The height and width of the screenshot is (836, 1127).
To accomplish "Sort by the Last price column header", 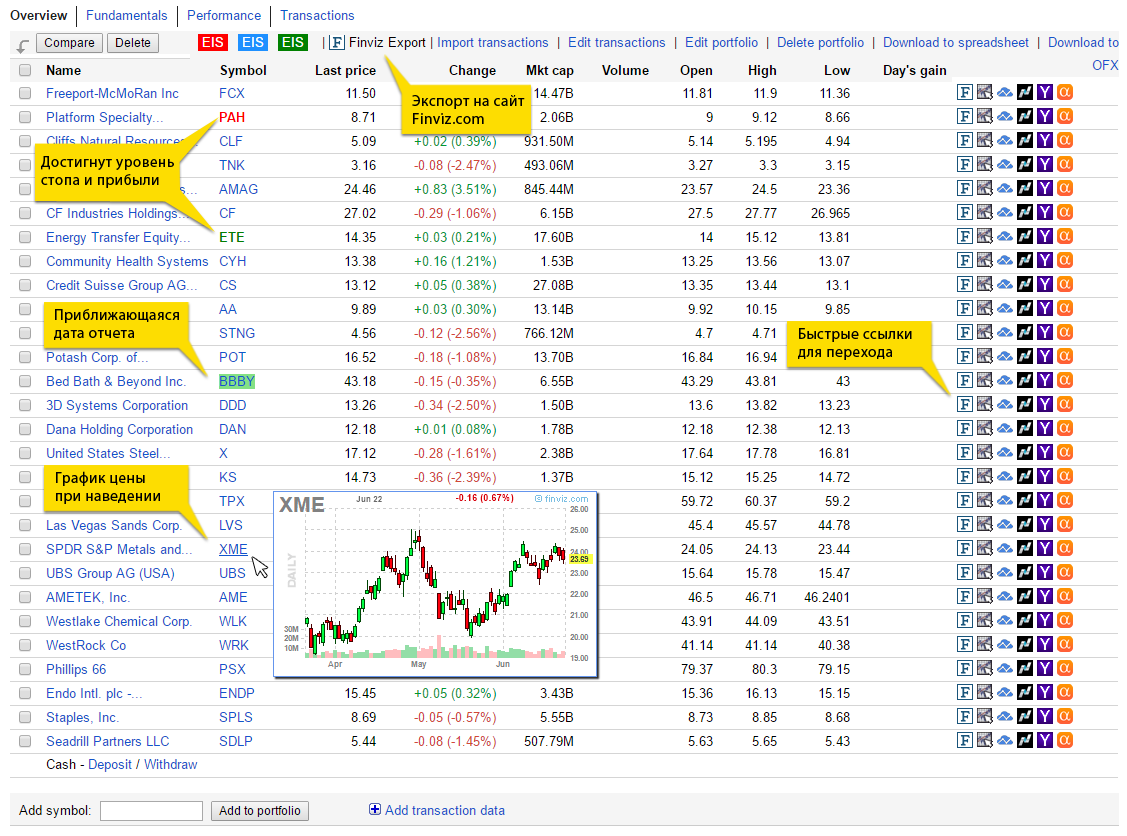I will tap(345, 70).
